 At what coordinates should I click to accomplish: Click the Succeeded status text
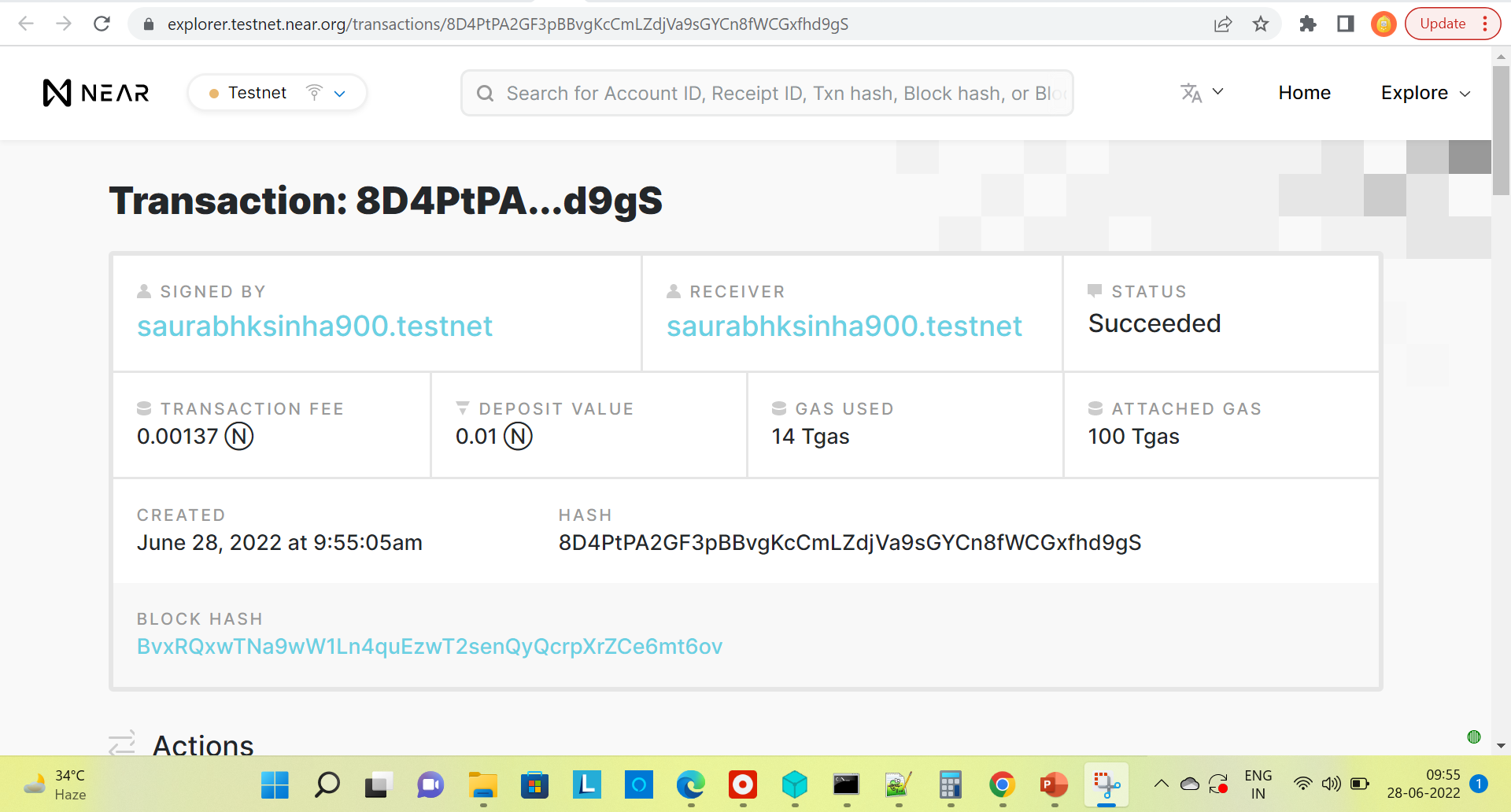pyautogui.click(x=1154, y=323)
